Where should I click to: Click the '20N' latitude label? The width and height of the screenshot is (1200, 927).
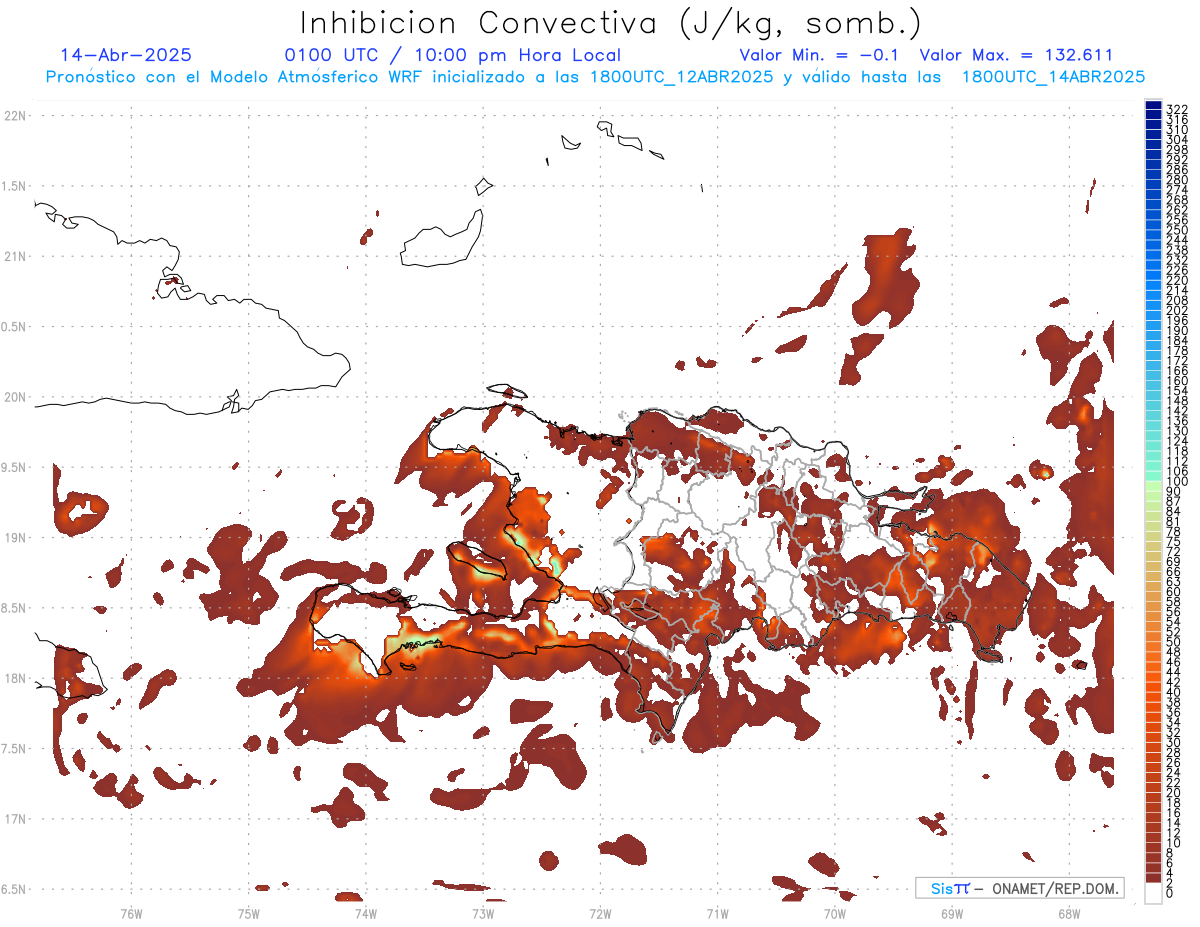pos(15,397)
